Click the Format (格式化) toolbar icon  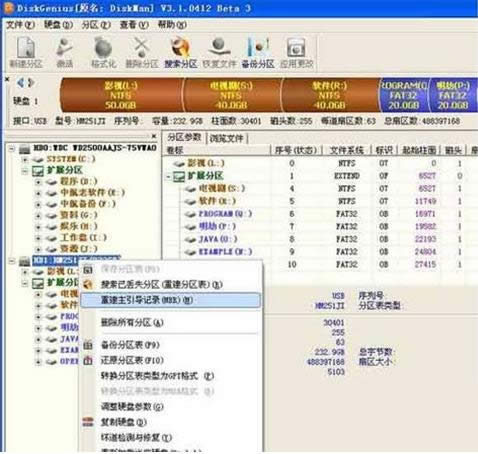coord(103,52)
